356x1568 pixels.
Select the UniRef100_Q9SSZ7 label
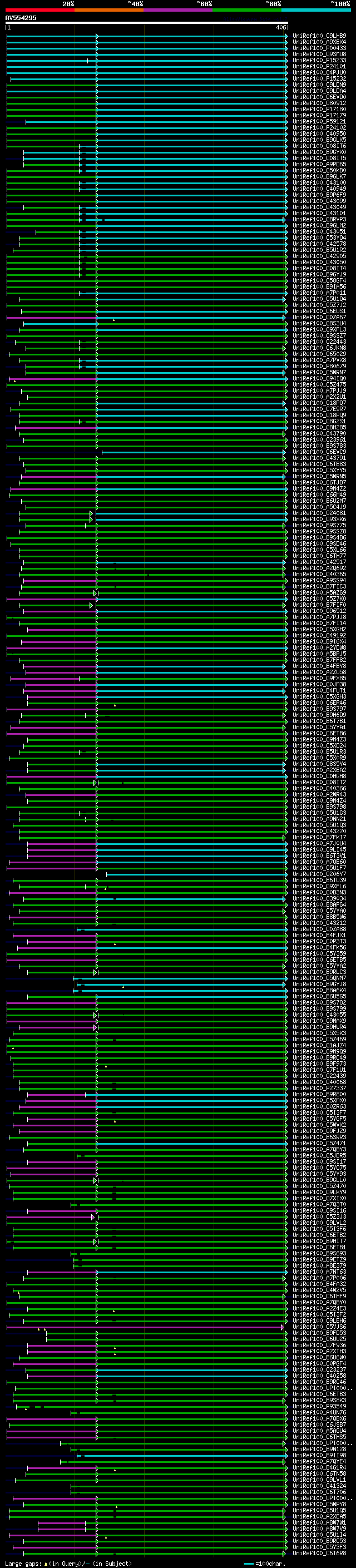tap(319, 336)
